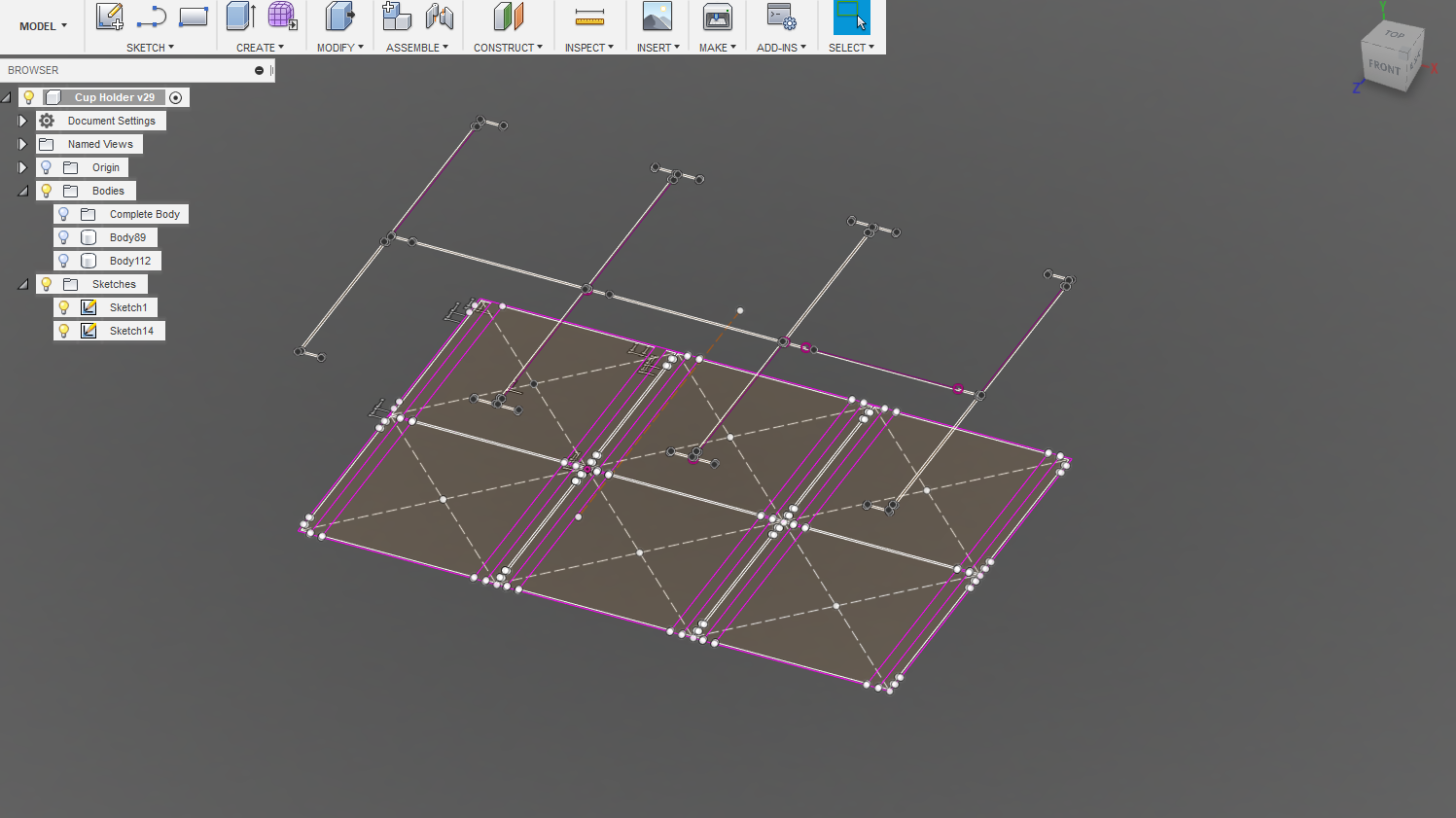1456x818 pixels.
Task: Select the Press Pull modify icon
Action: (x=339, y=17)
